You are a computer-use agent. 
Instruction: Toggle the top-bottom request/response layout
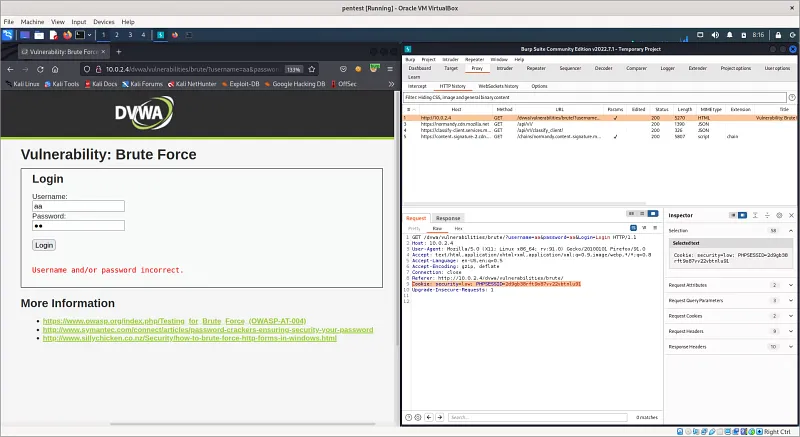(642, 214)
